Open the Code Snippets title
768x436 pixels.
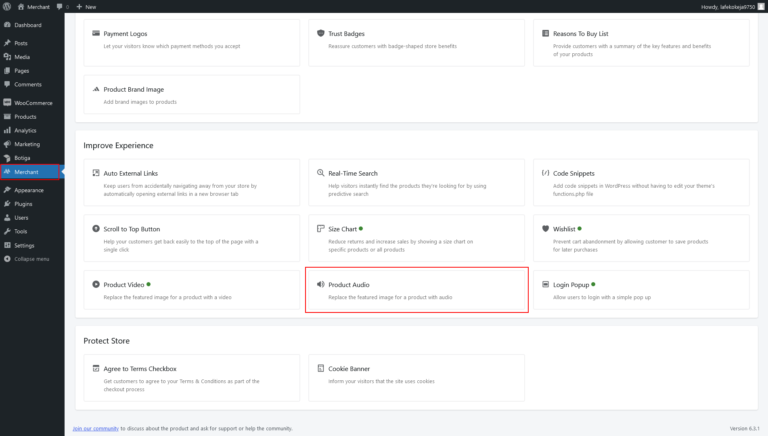tap(574, 173)
